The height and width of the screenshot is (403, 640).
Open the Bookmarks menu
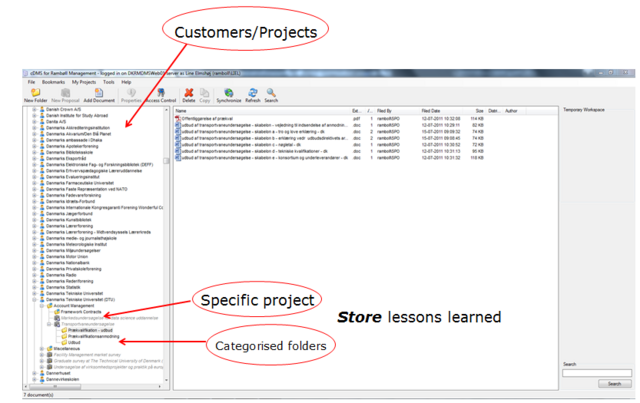tap(55, 82)
